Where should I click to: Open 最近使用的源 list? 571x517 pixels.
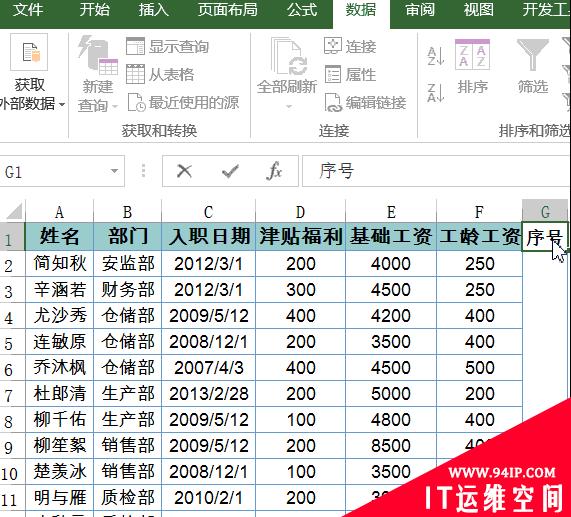[183, 103]
